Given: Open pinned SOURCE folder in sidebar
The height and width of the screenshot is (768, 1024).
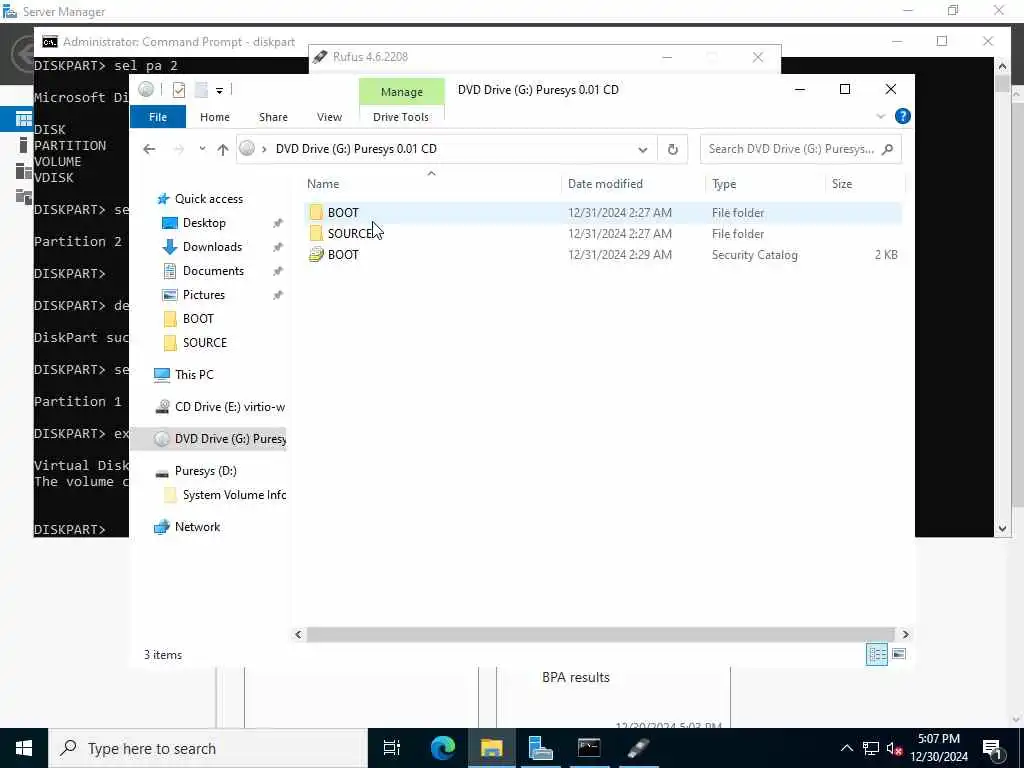Looking at the screenshot, I should (204, 343).
